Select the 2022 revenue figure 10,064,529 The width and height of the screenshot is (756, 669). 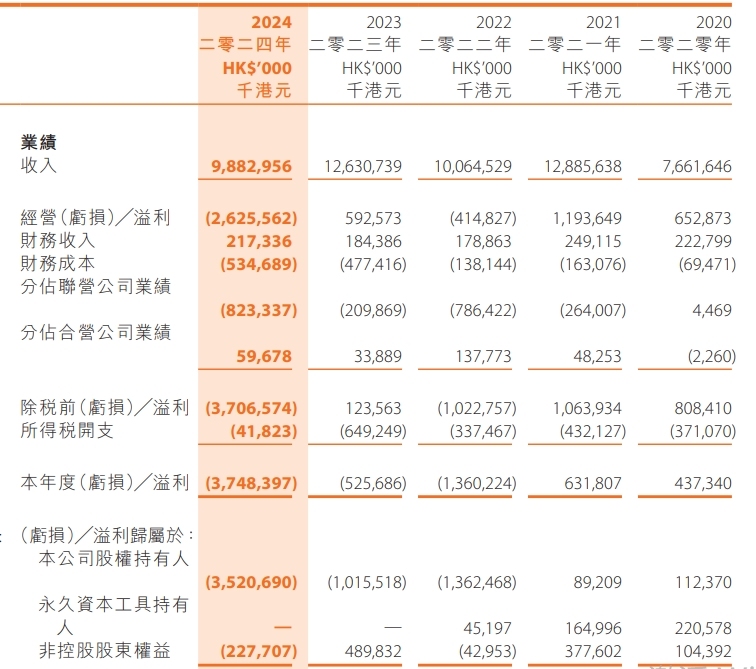[472, 166]
